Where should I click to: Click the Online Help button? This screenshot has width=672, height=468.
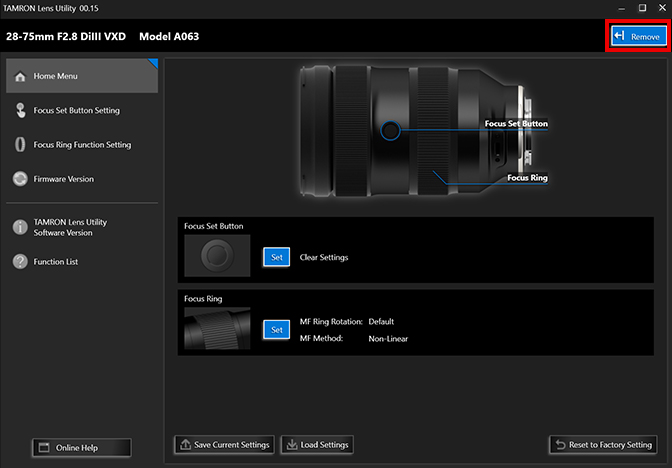click(81, 448)
